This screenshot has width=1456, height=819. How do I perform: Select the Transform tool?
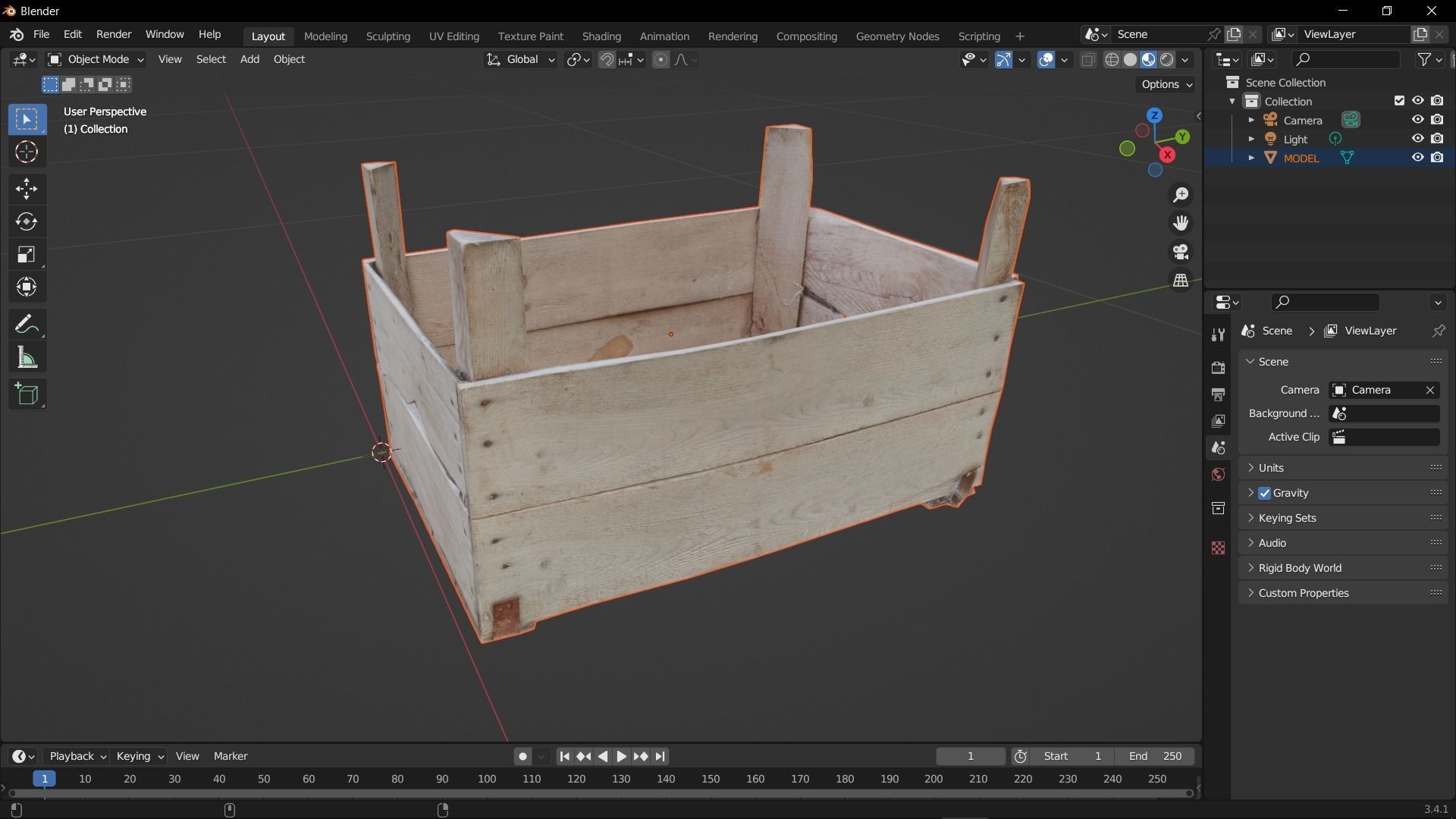click(x=27, y=287)
